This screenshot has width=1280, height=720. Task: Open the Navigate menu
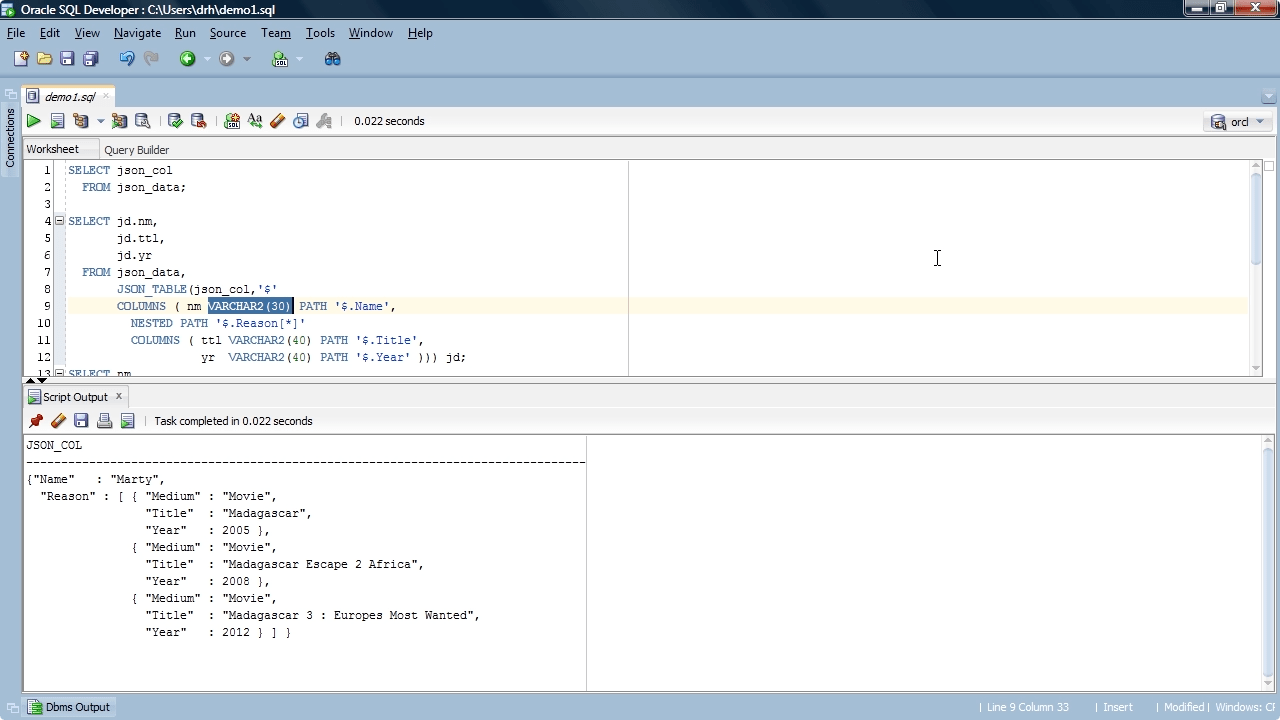[137, 32]
